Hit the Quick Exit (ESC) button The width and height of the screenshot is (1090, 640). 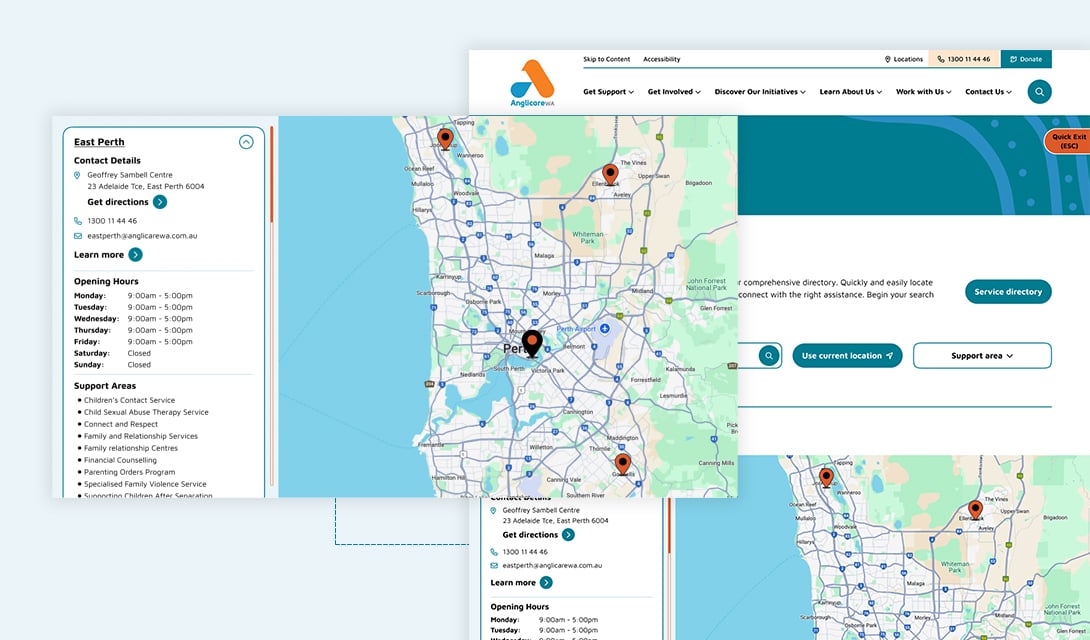[x=1068, y=142]
